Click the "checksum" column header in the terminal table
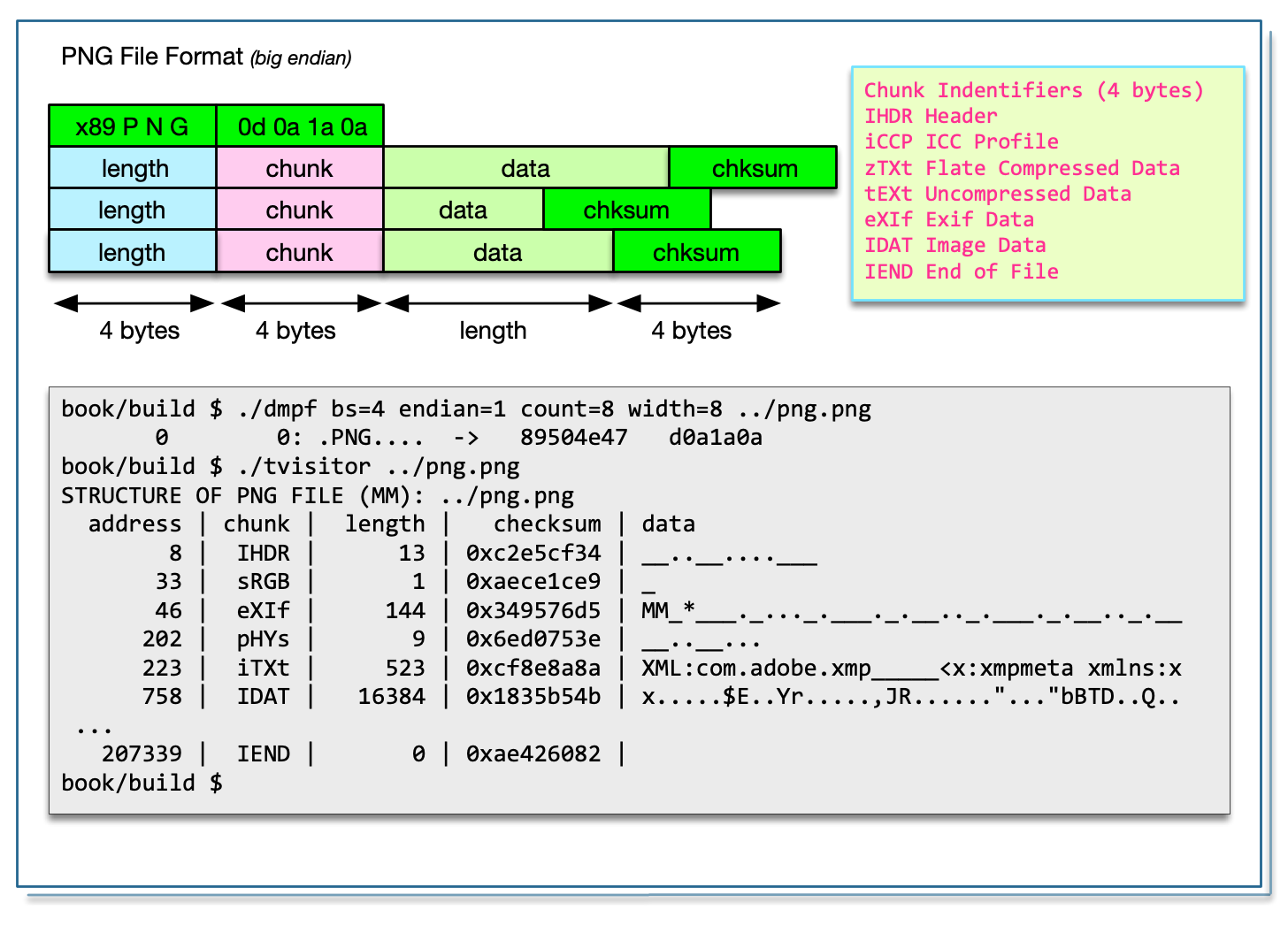Image resolution: width=1288 pixels, height=933 pixels. (547, 524)
